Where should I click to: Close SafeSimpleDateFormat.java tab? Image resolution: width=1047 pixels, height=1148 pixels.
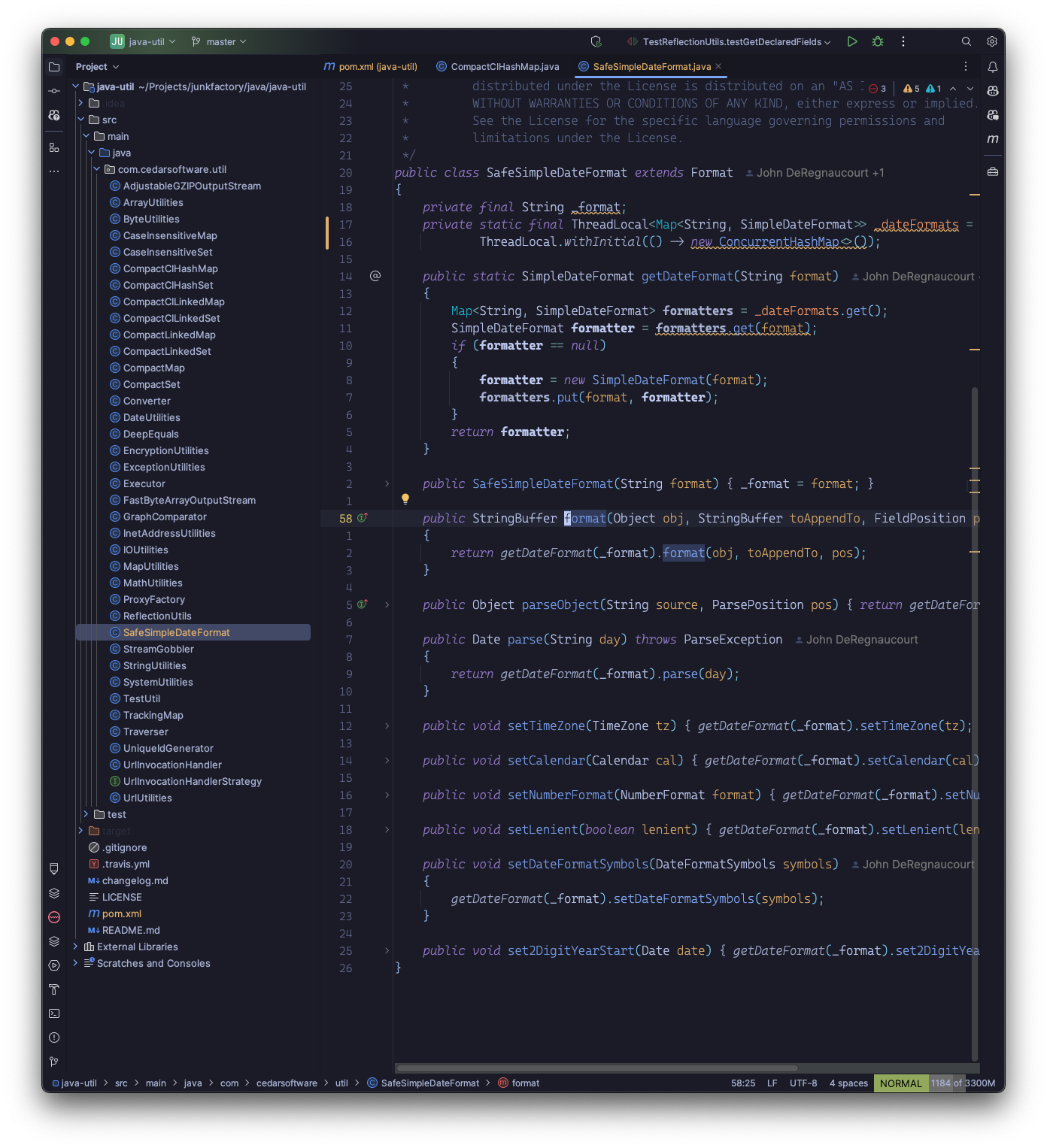718,66
